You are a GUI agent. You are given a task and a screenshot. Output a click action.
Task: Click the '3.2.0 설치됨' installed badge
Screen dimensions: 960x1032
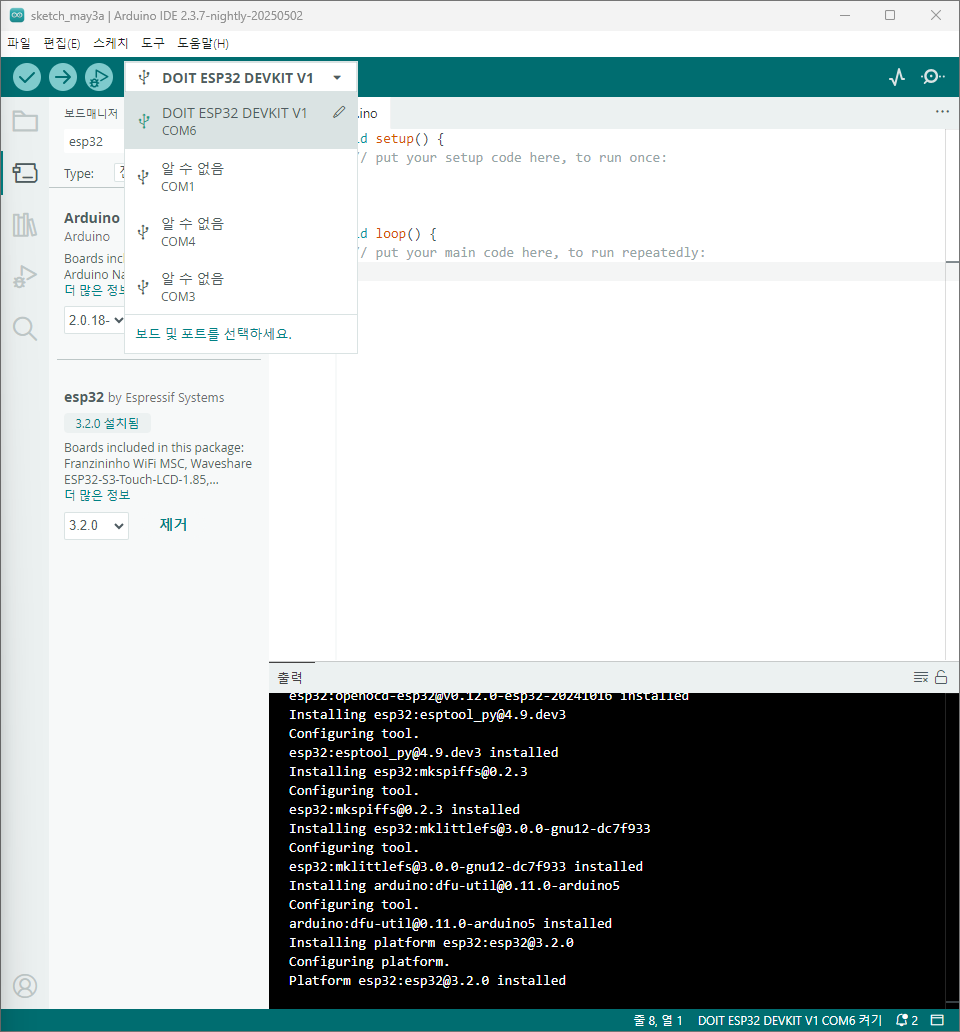[107, 423]
